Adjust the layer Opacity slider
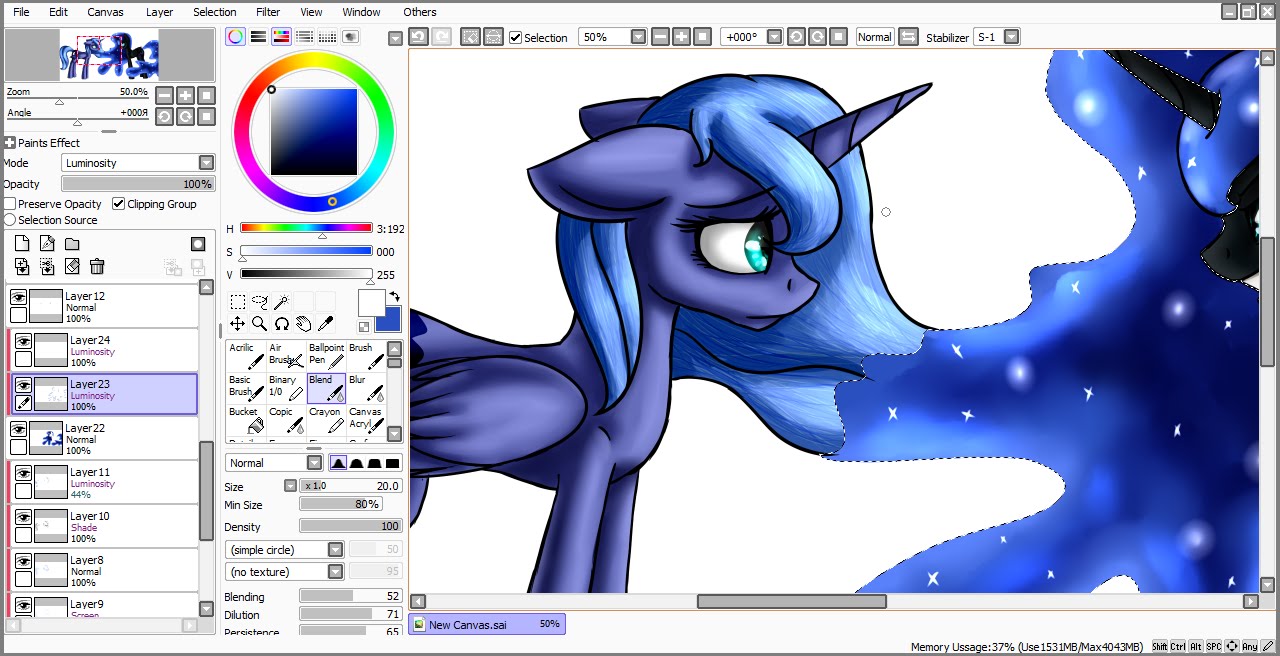Viewport: 1280px width, 656px height. click(x=138, y=184)
